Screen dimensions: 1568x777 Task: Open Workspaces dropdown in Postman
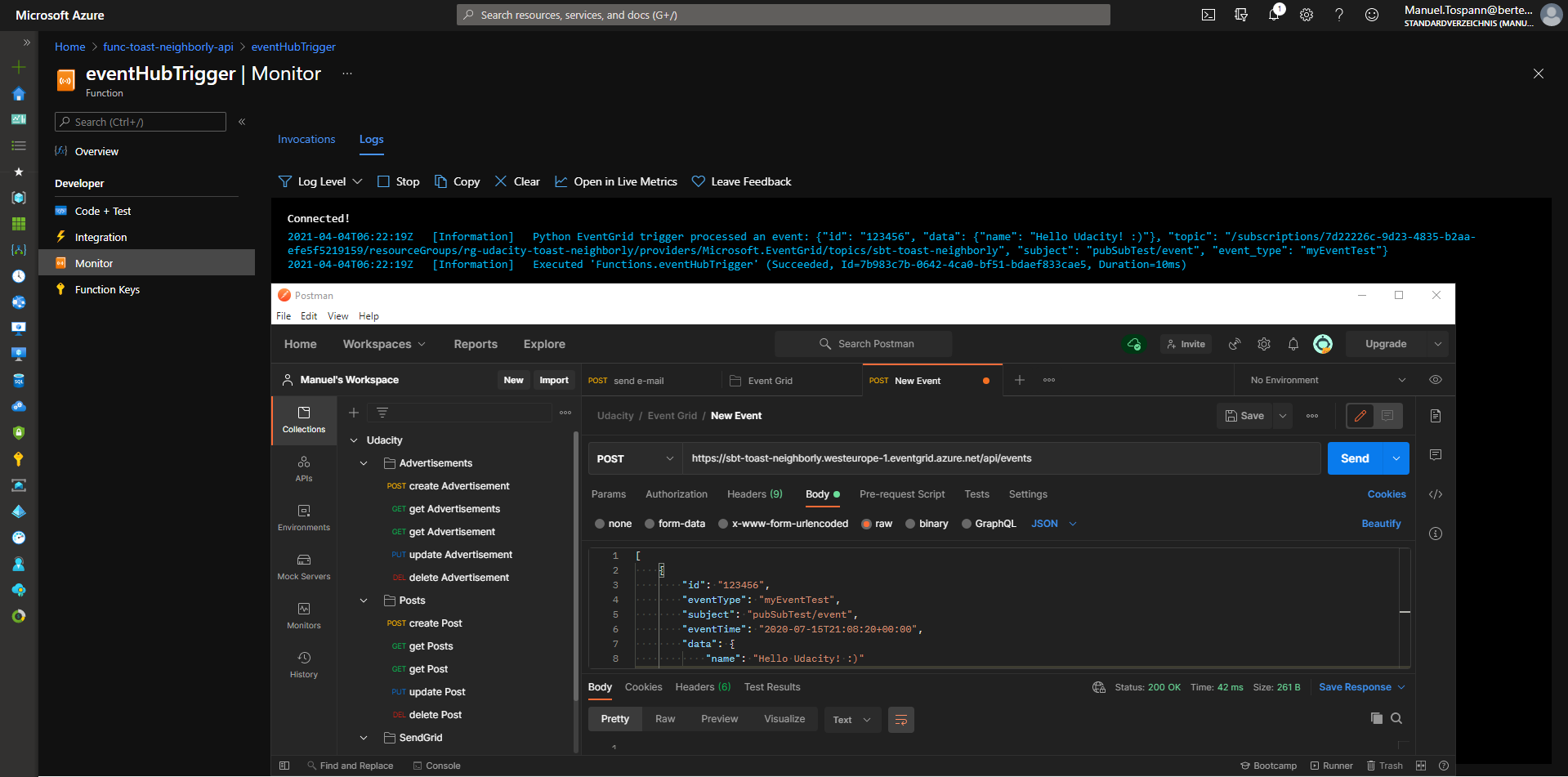tap(384, 344)
